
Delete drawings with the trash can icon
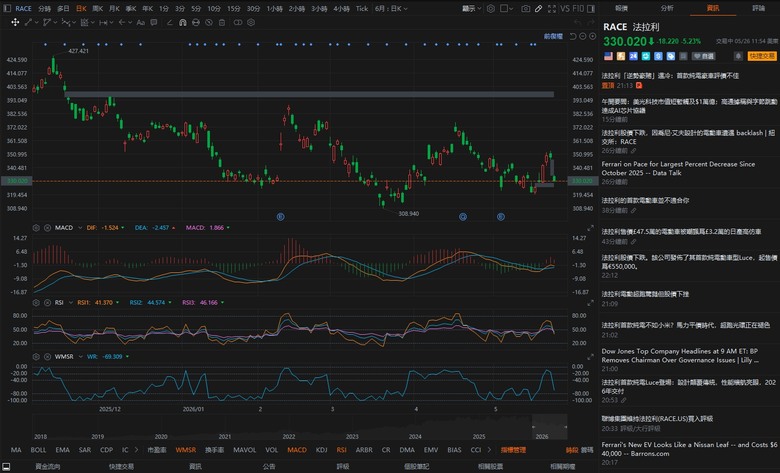click(x=222, y=22)
